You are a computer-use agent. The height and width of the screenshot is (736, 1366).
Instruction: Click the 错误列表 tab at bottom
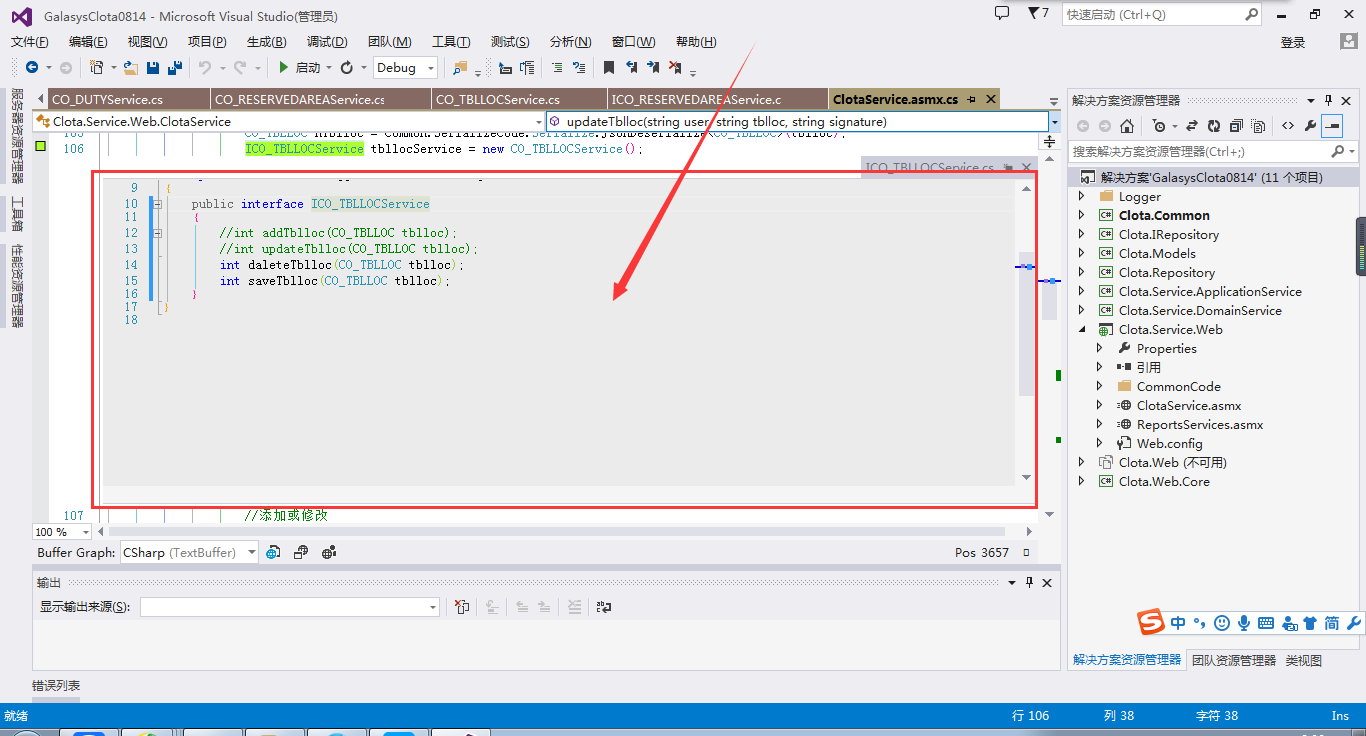tap(56, 686)
